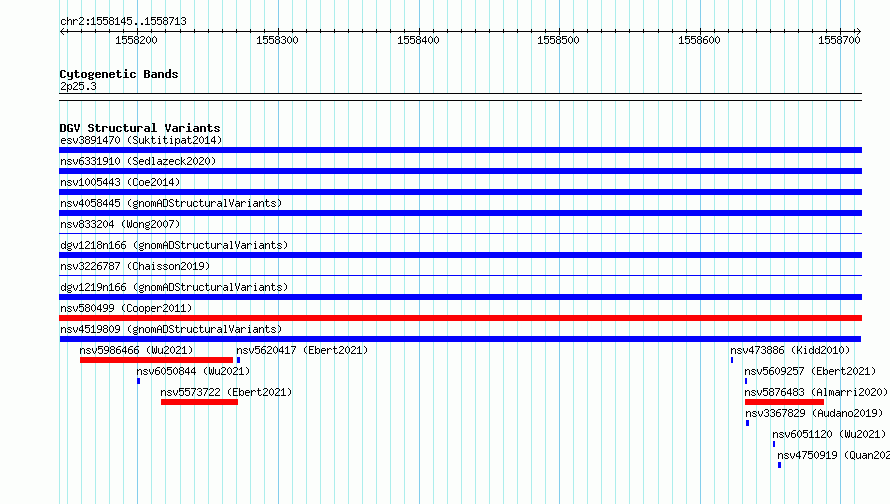Click the blue bar of nsv4058445
The height and width of the screenshot is (504, 890).
tap(460, 213)
